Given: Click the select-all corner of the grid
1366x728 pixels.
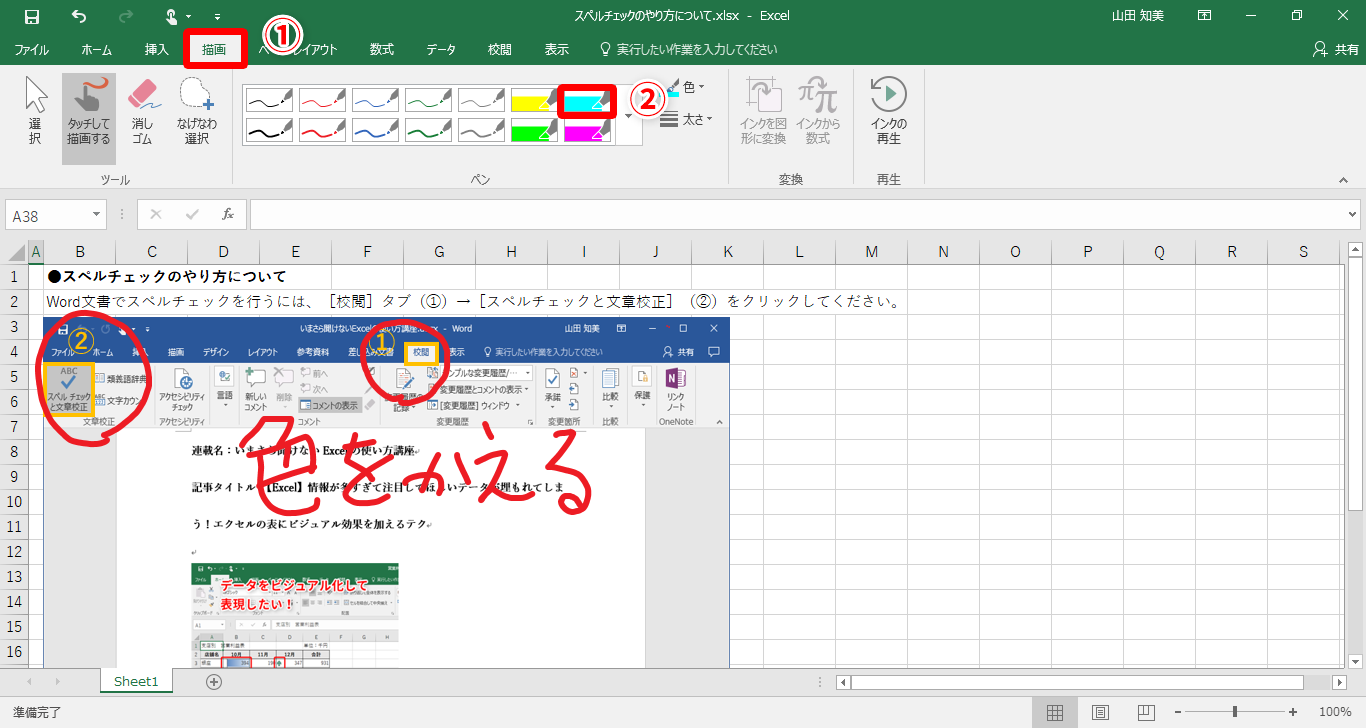Looking at the screenshot, I should pos(15,252).
